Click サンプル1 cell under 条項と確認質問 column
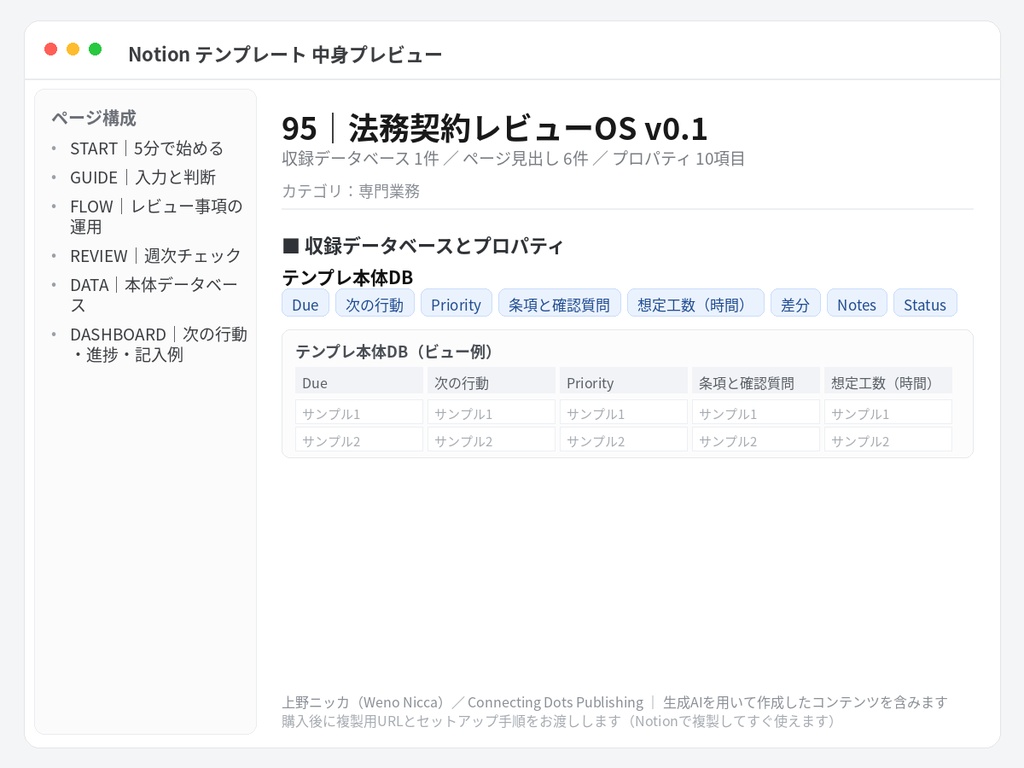The width and height of the screenshot is (1024, 768). tap(756, 413)
